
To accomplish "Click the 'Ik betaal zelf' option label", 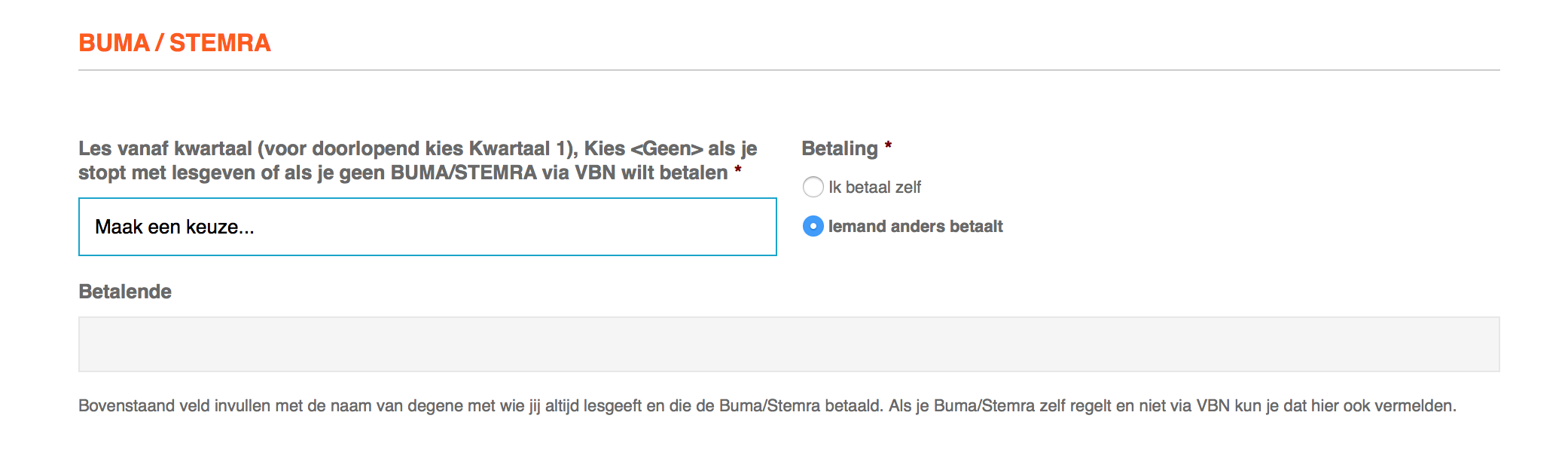I will point(874,187).
